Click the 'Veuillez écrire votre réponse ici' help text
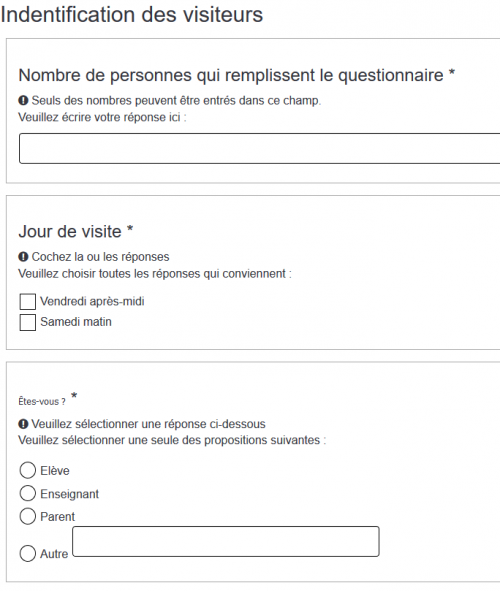The image size is (500, 591). pos(102,117)
